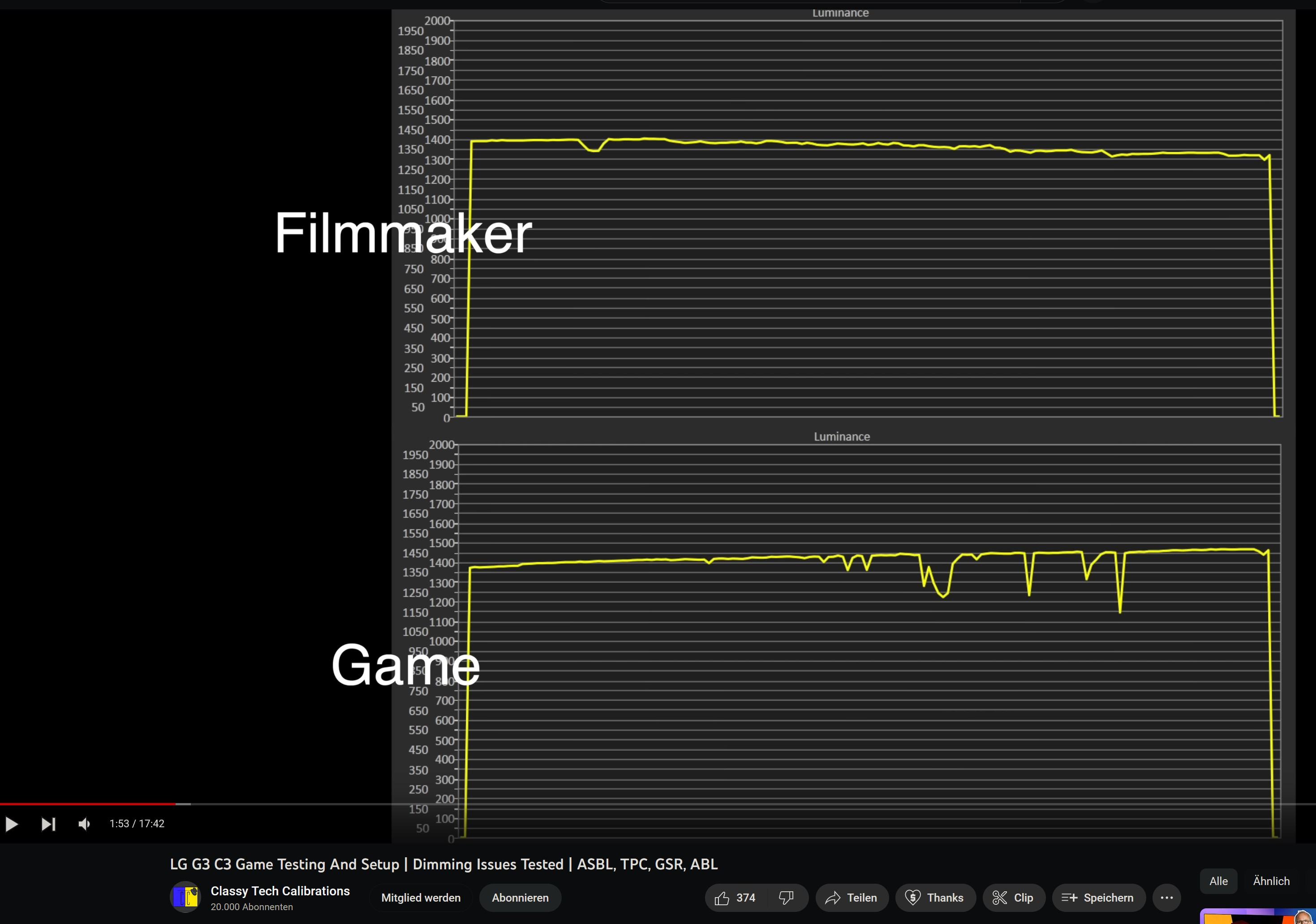Click the video title text
Screen dimensions: 1316x924
(443, 864)
